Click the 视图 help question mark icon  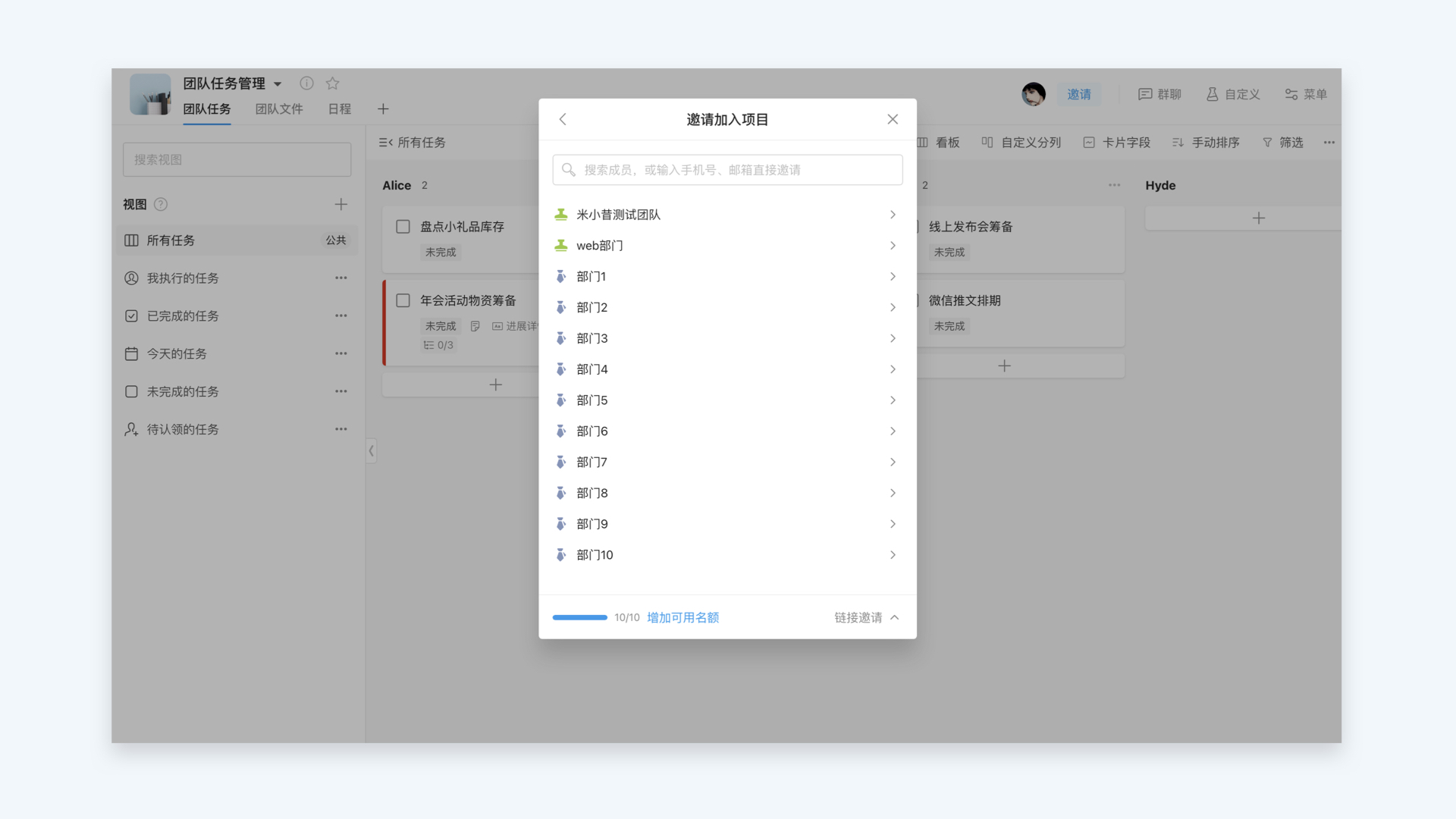coord(161,204)
